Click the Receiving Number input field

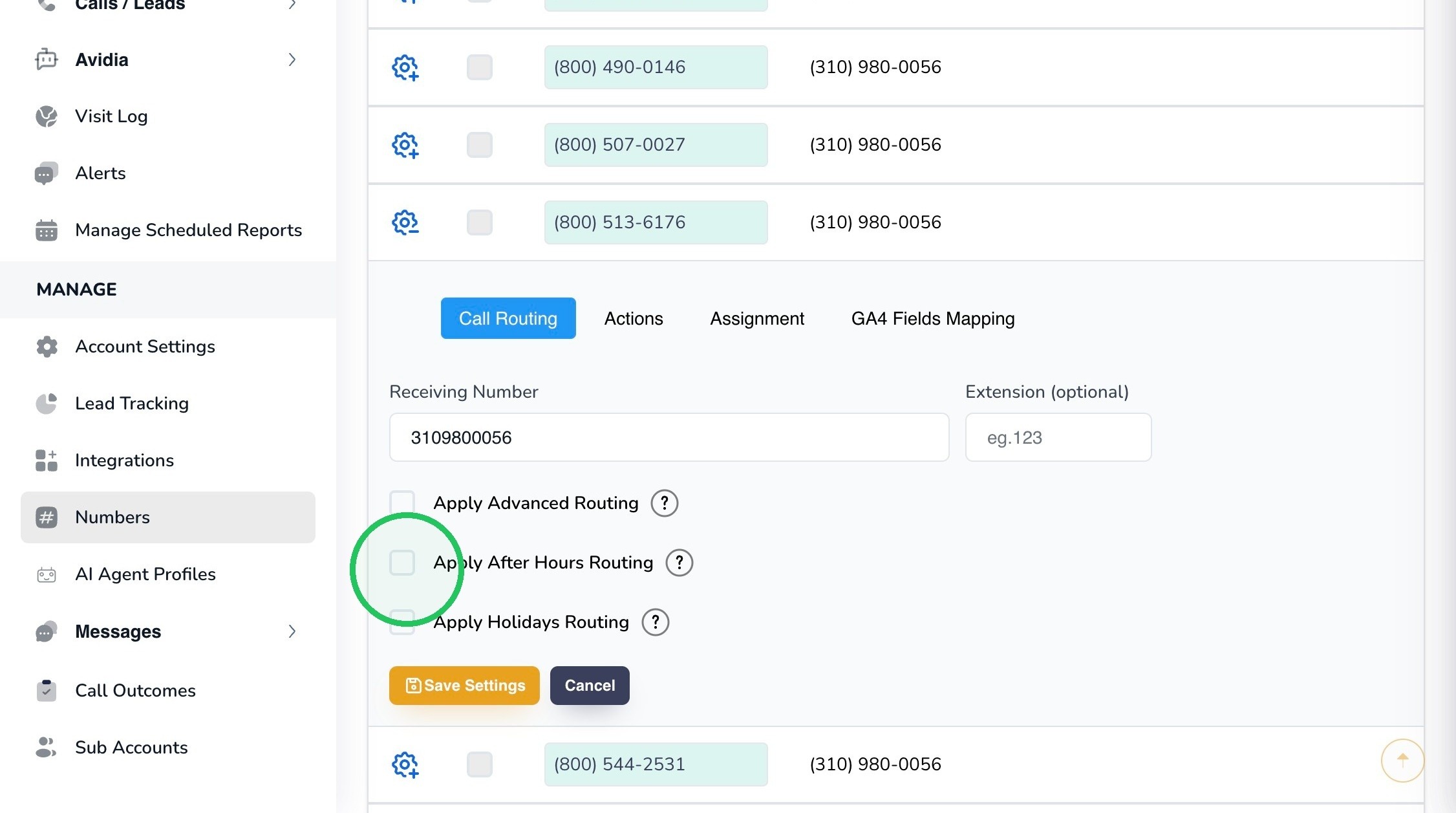[669, 437]
